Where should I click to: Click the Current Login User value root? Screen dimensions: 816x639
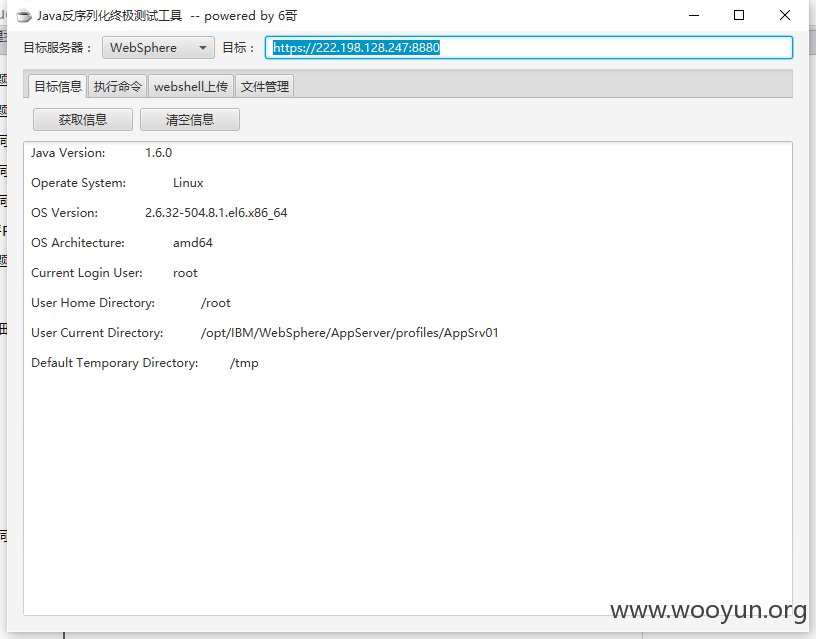[x=185, y=273]
